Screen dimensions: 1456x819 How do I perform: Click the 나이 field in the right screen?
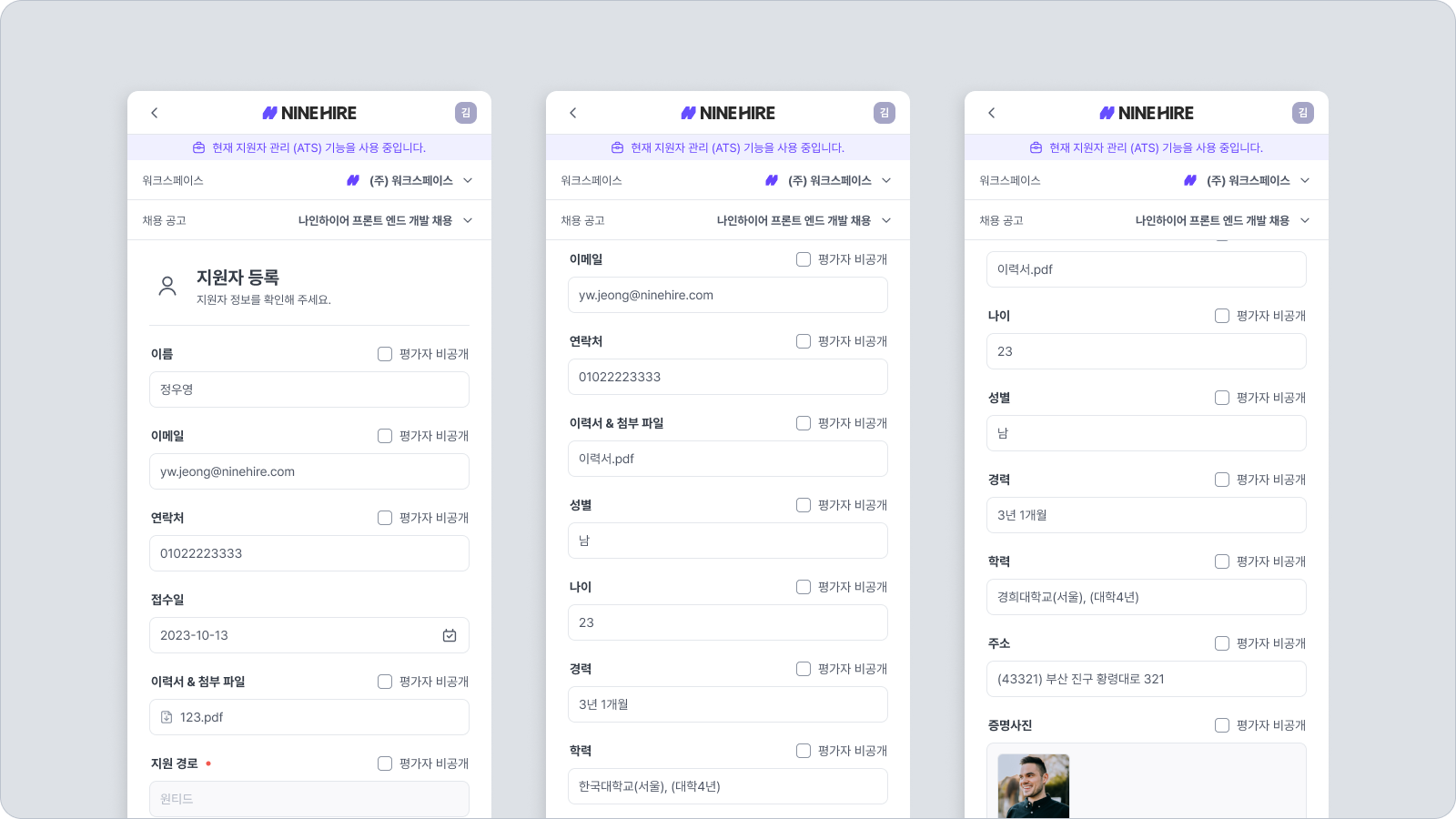point(1147,351)
